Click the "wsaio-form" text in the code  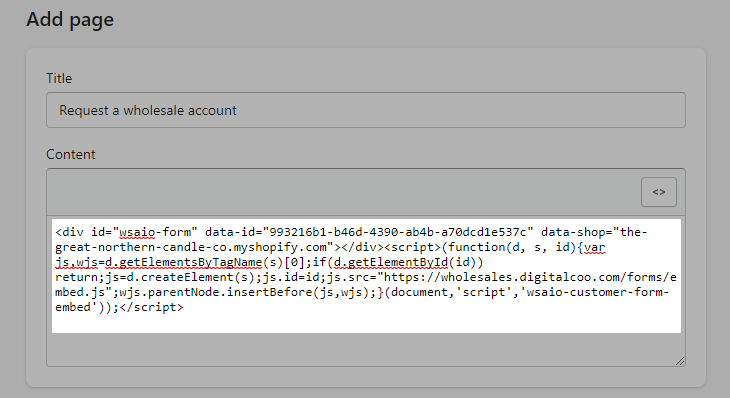click(x=155, y=232)
